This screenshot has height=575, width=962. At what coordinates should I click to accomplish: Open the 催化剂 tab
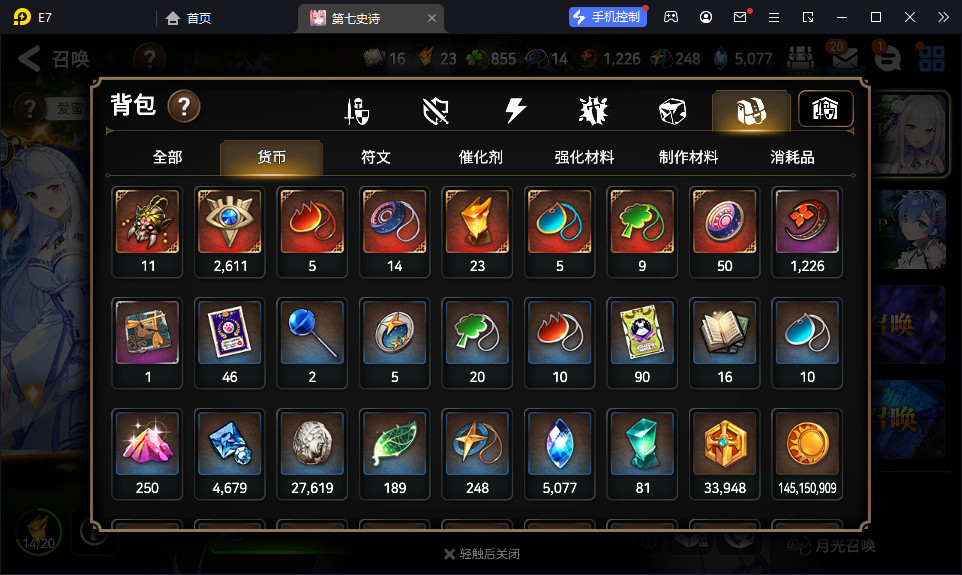[x=480, y=158]
